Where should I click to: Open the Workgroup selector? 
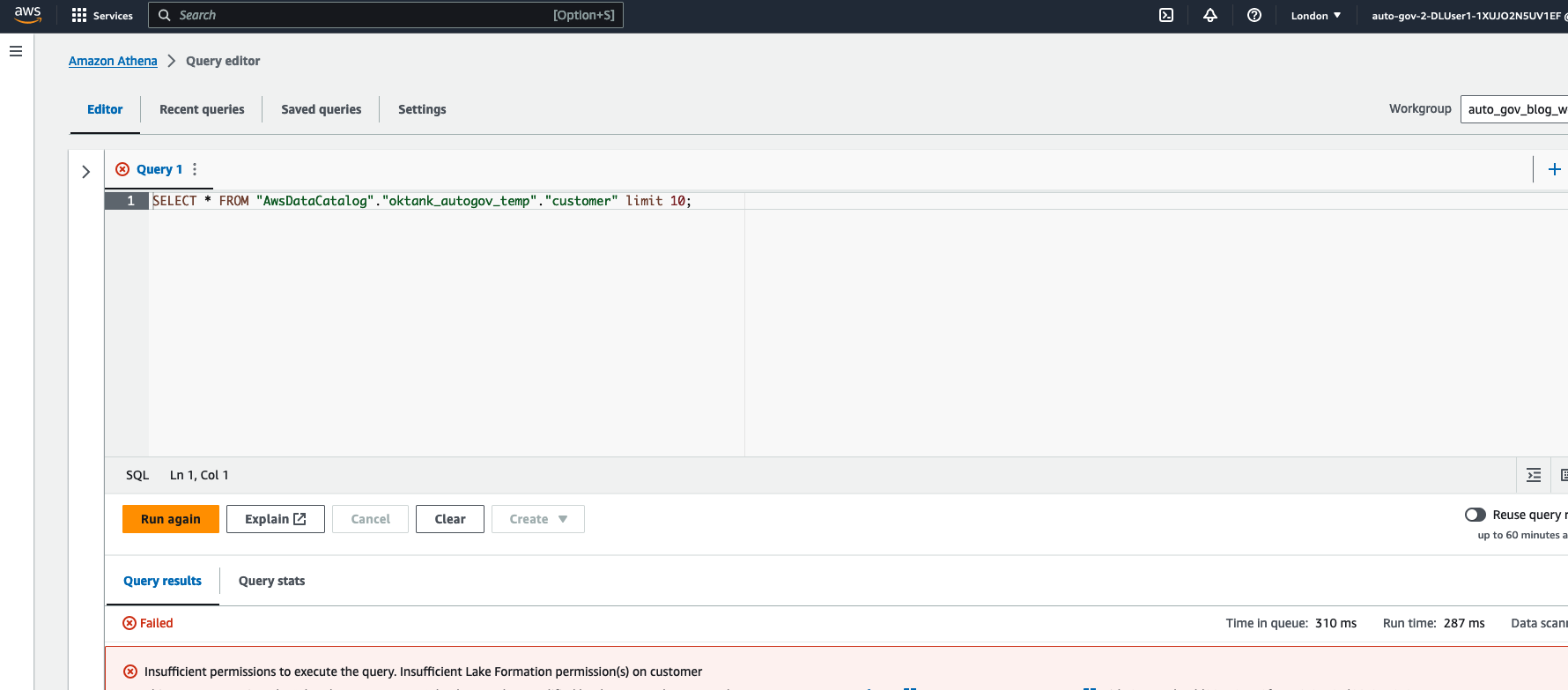pos(1514,109)
